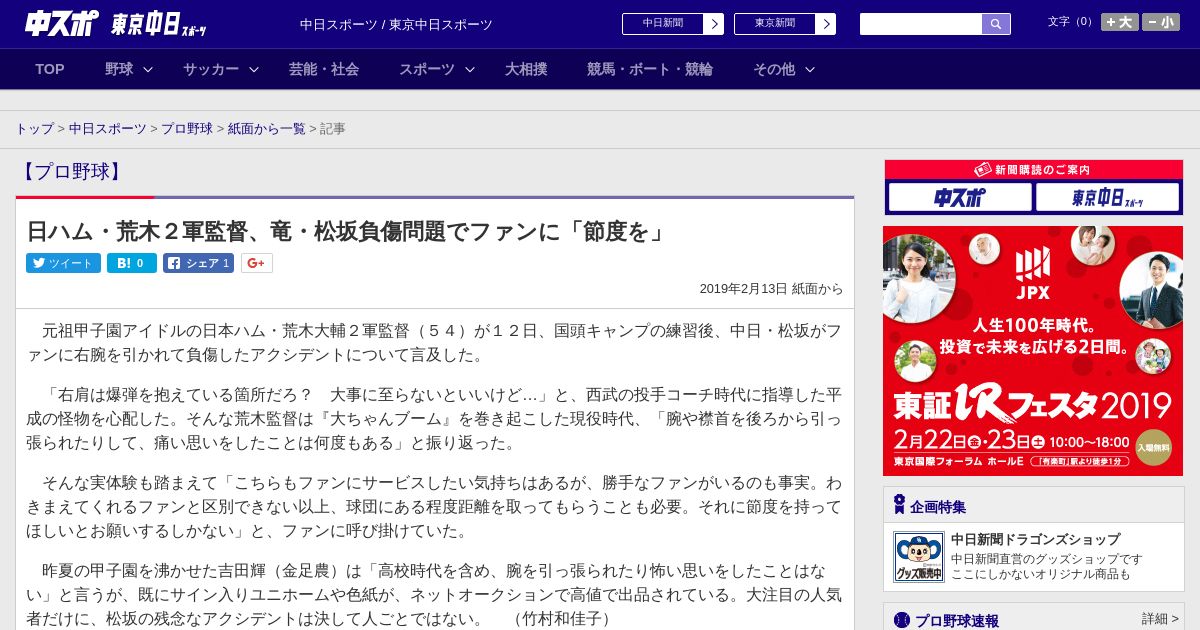This screenshot has height=630, width=1200.
Task: Follow the プロ野球 breadcrumb link
Action: pyautogui.click(x=187, y=129)
